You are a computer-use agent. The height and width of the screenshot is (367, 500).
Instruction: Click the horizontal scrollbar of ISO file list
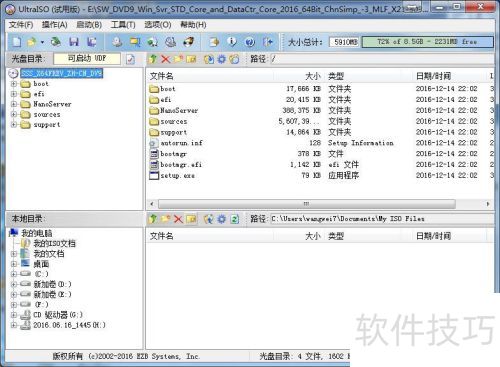click(307, 204)
